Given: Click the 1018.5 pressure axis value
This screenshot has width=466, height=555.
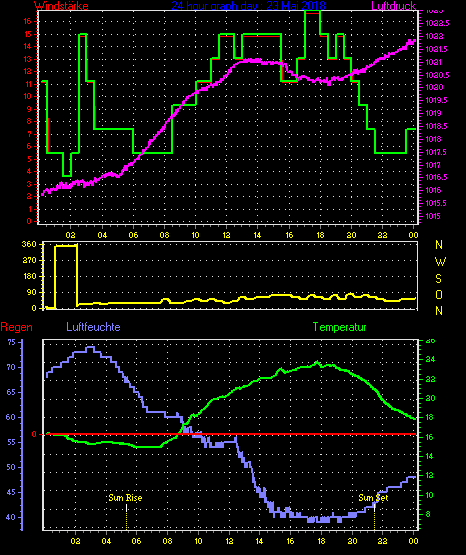Looking at the screenshot, I should [437, 126].
